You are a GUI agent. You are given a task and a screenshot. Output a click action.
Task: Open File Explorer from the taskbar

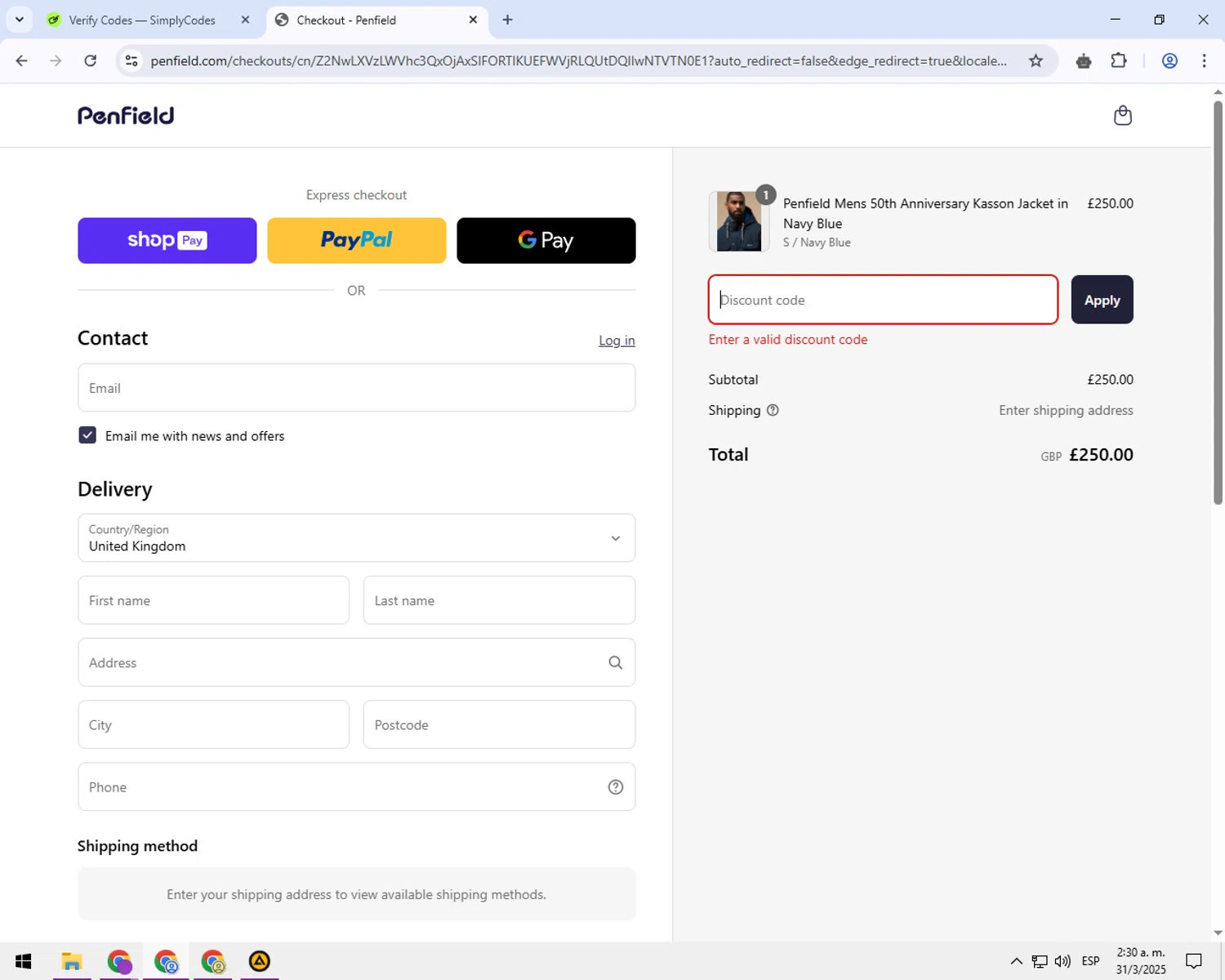point(72,961)
